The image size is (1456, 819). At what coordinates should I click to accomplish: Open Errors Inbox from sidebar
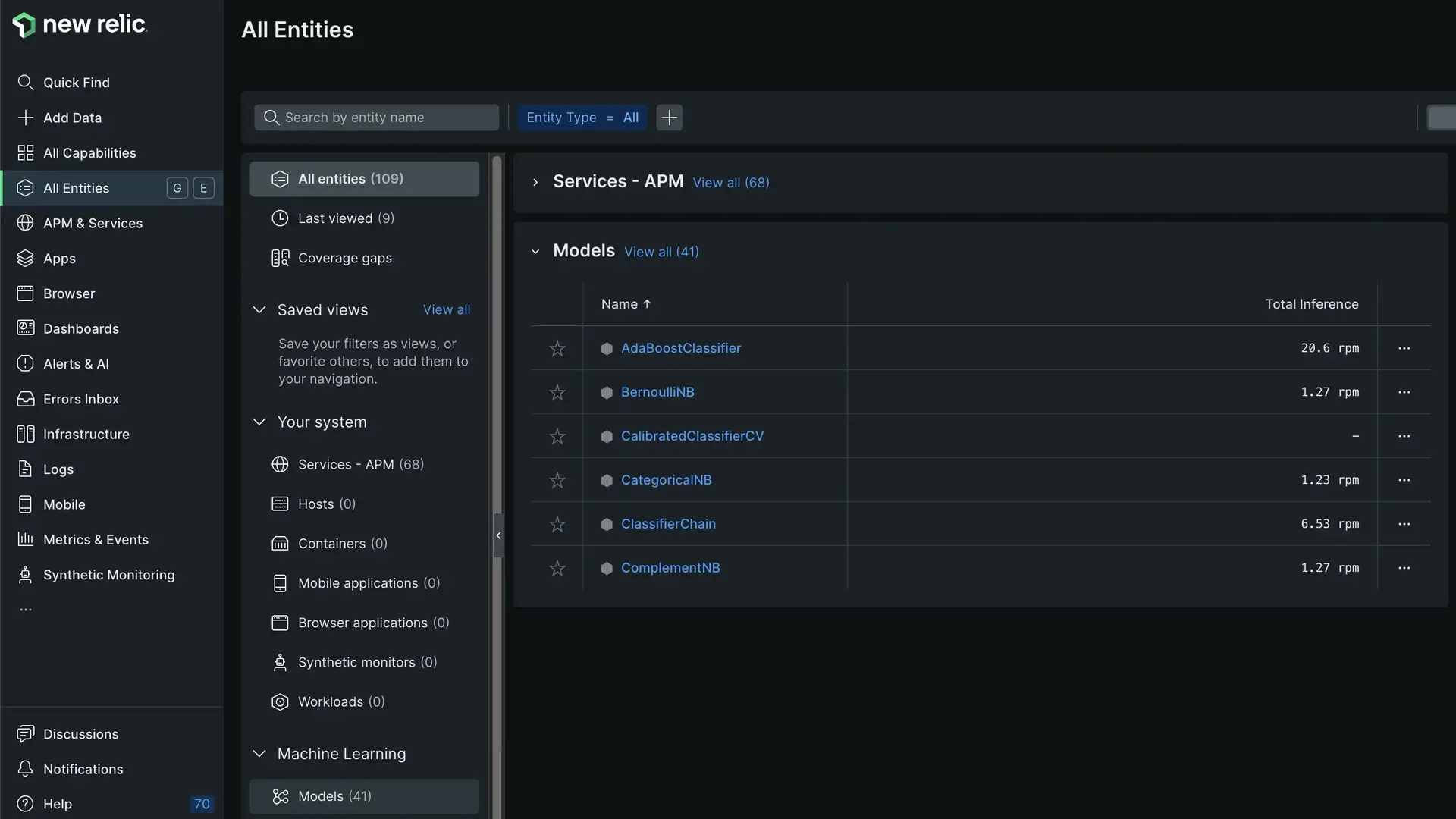click(80, 399)
